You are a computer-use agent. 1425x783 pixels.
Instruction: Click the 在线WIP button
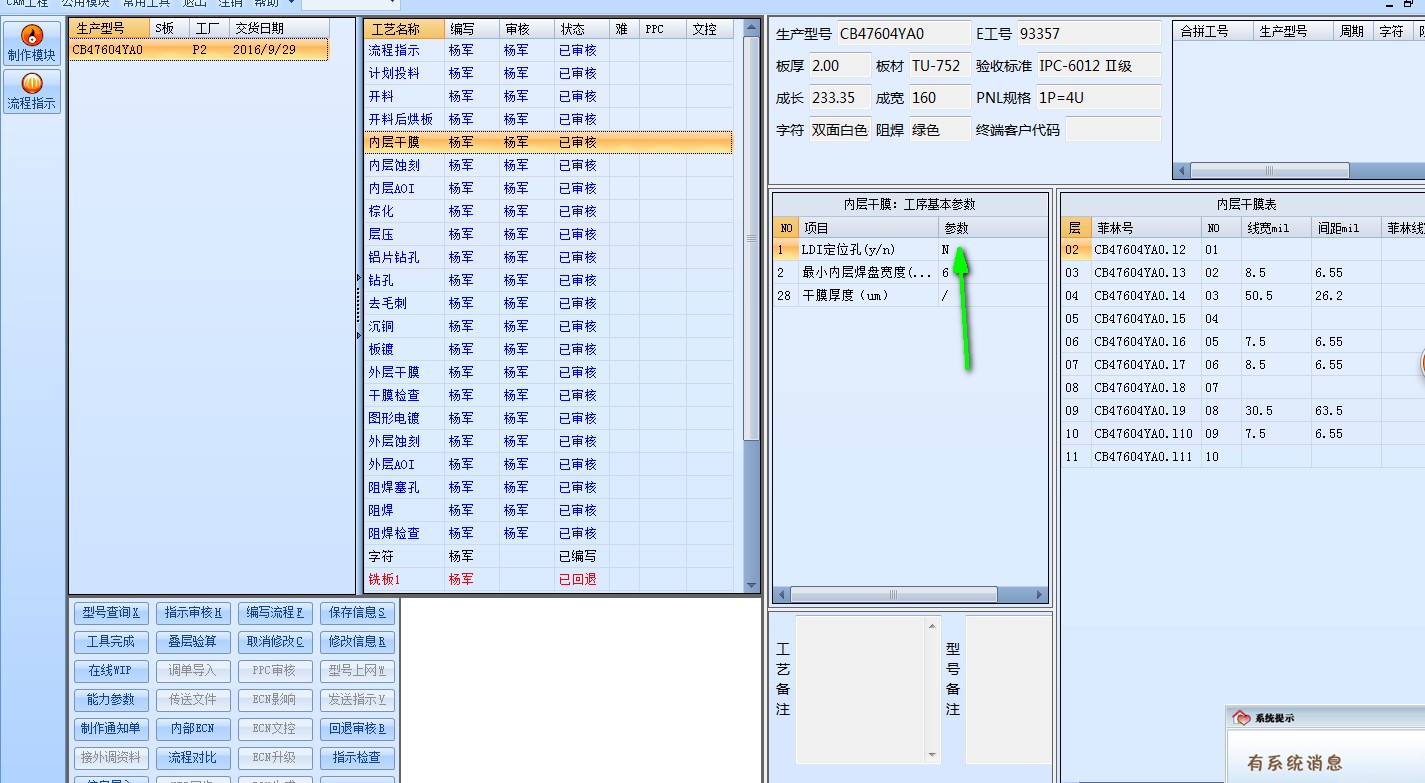111,671
